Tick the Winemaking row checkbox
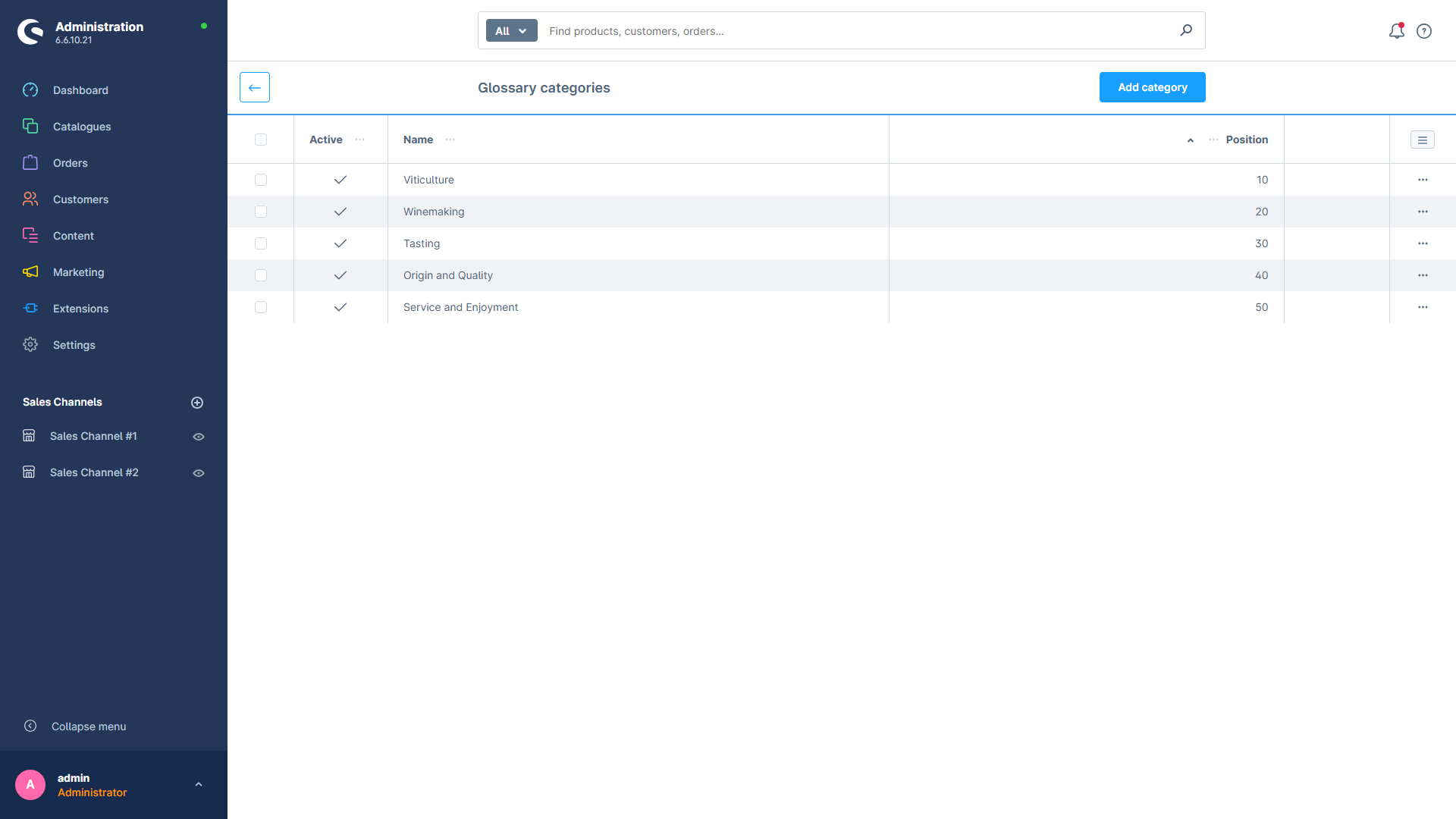 261,212
